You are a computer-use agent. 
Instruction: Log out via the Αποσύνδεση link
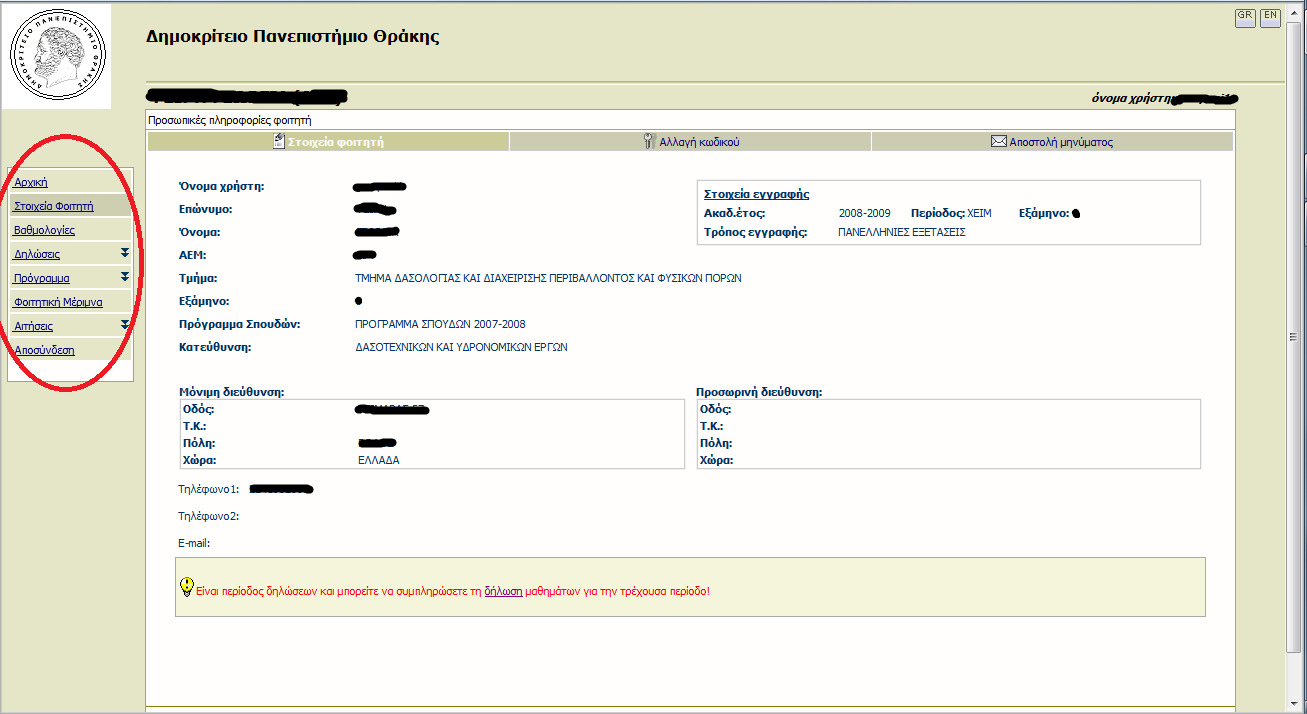click(44, 350)
